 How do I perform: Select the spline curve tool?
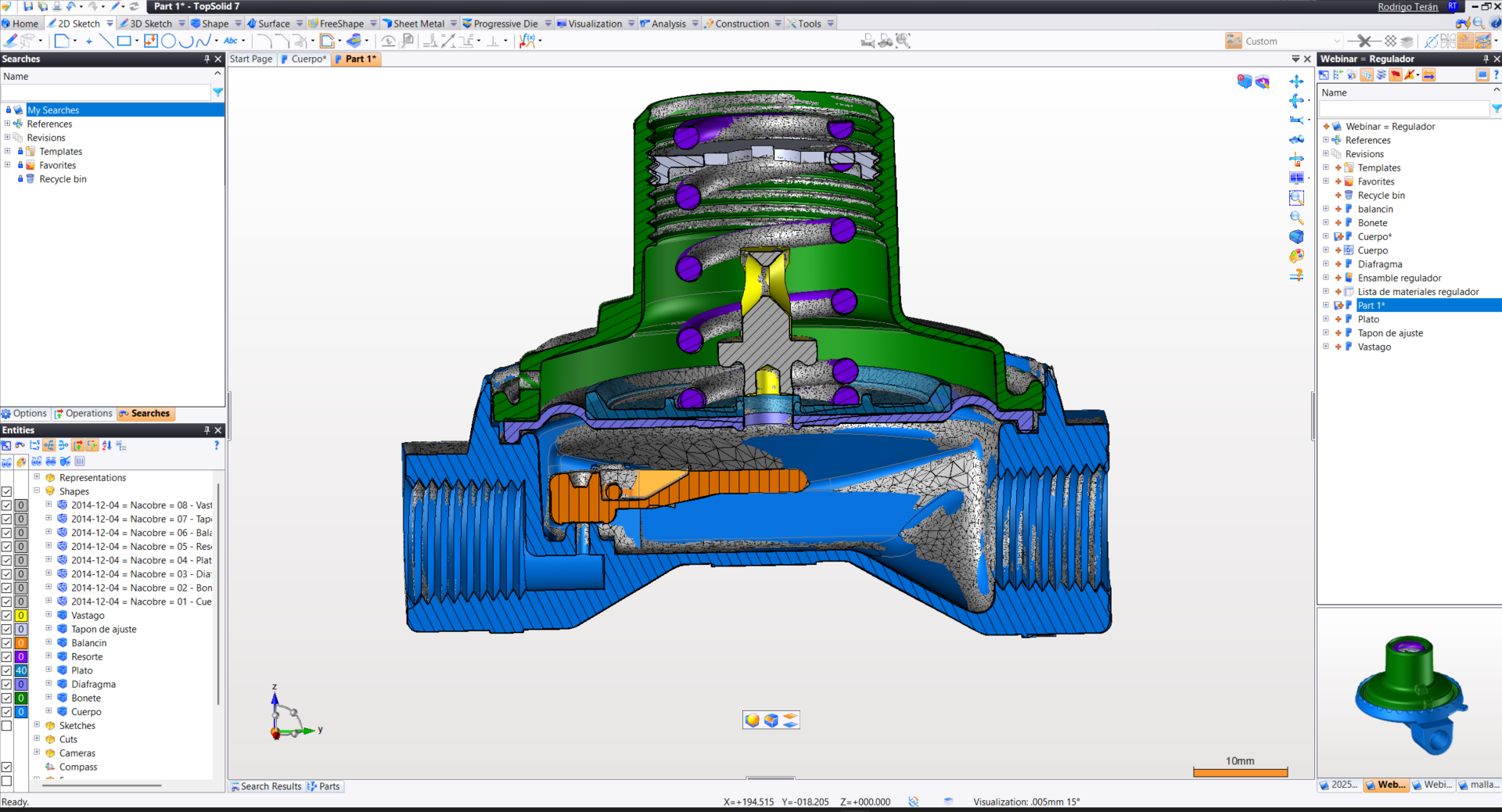(203, 41)
